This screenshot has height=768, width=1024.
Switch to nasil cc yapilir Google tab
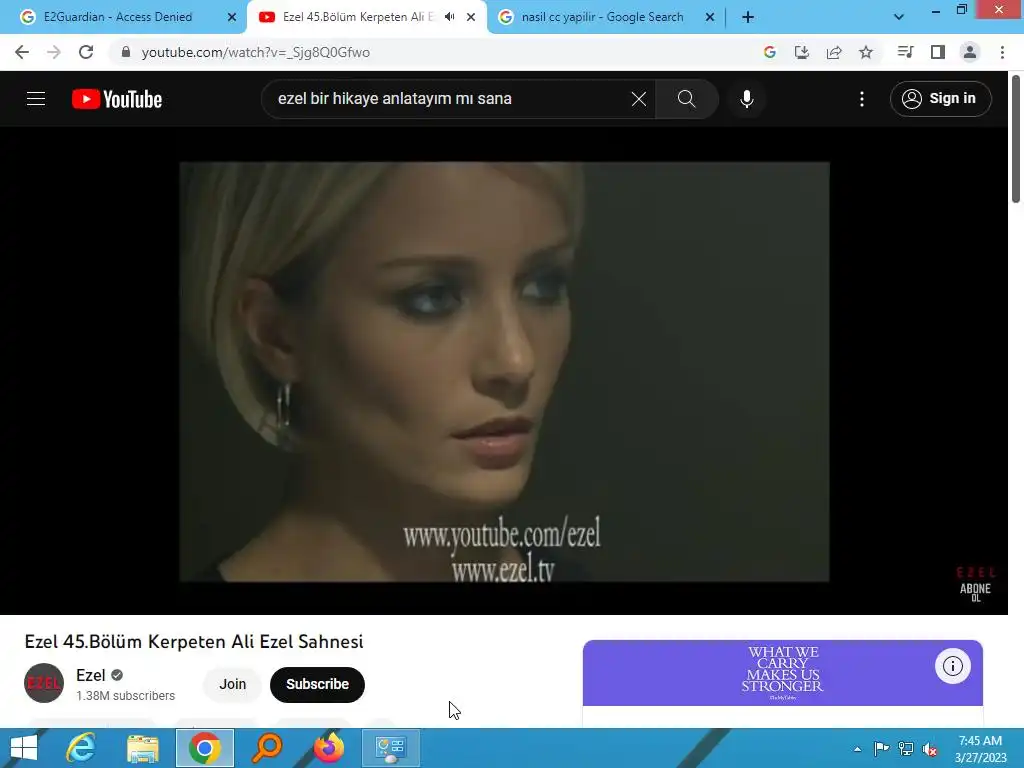pos(602,17)
